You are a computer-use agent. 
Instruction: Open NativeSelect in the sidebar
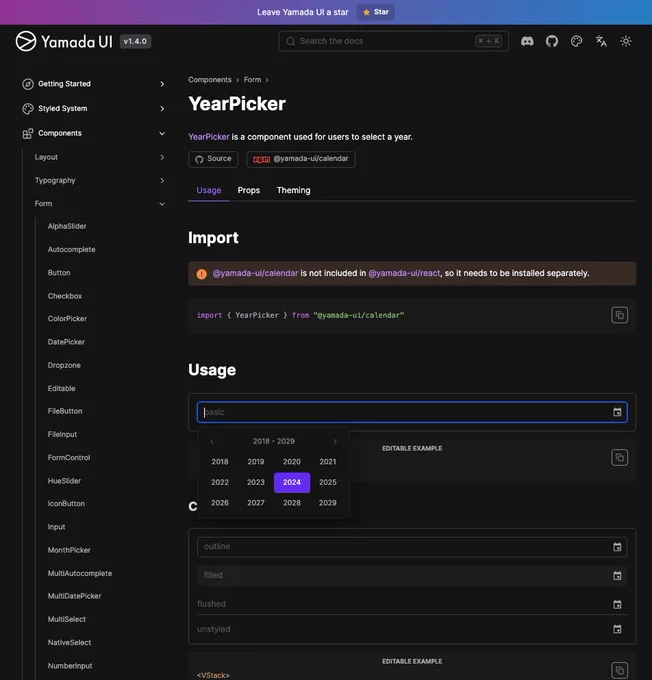pyautogui.click(x=69, y=643)
